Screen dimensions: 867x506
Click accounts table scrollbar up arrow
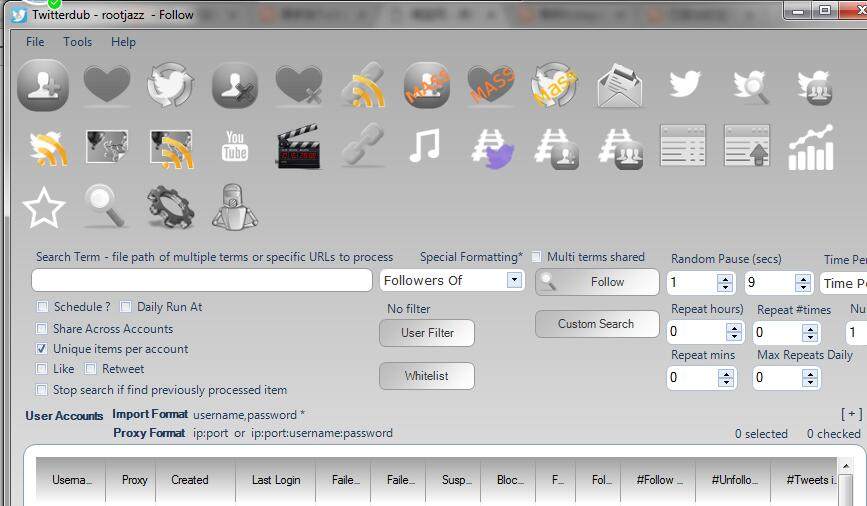pyautogui.click(x=845, y=466)
